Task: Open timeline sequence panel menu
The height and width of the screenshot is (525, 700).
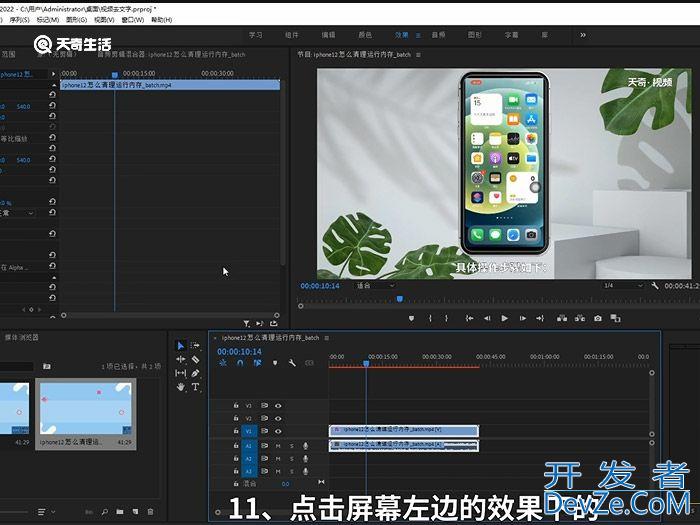Action: pos(327,338)
